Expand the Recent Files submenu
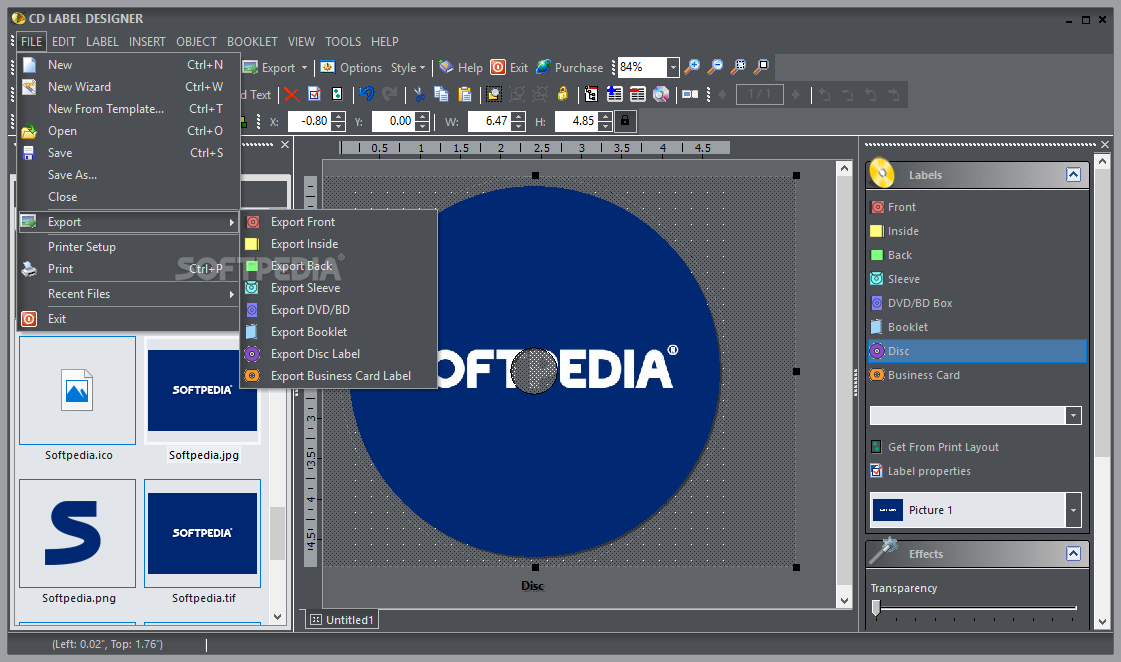This screenshot has width=1121, height=662. pos(129,294)
